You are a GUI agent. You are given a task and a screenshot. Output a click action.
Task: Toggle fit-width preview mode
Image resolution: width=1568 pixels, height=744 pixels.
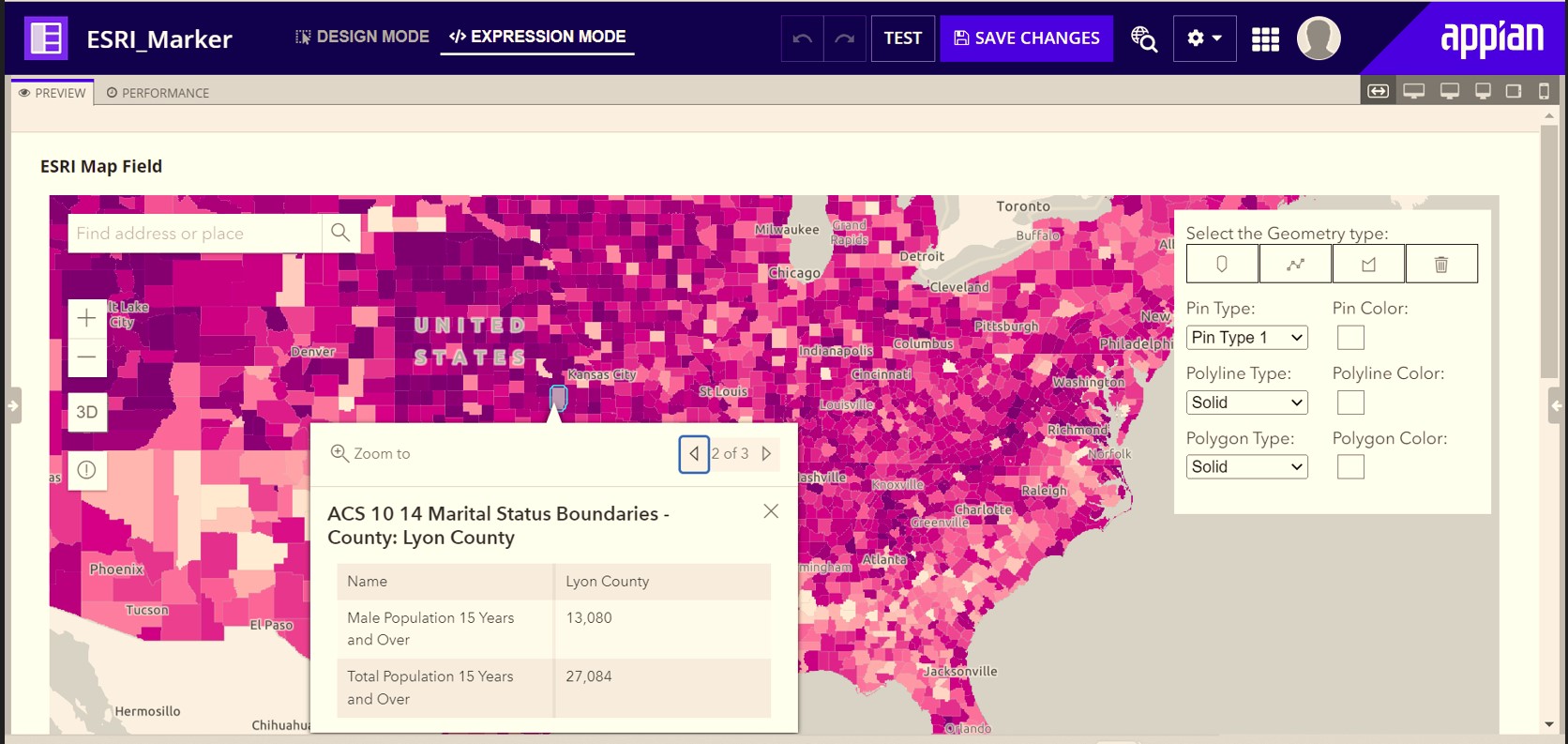click(x=1378, y=91)
